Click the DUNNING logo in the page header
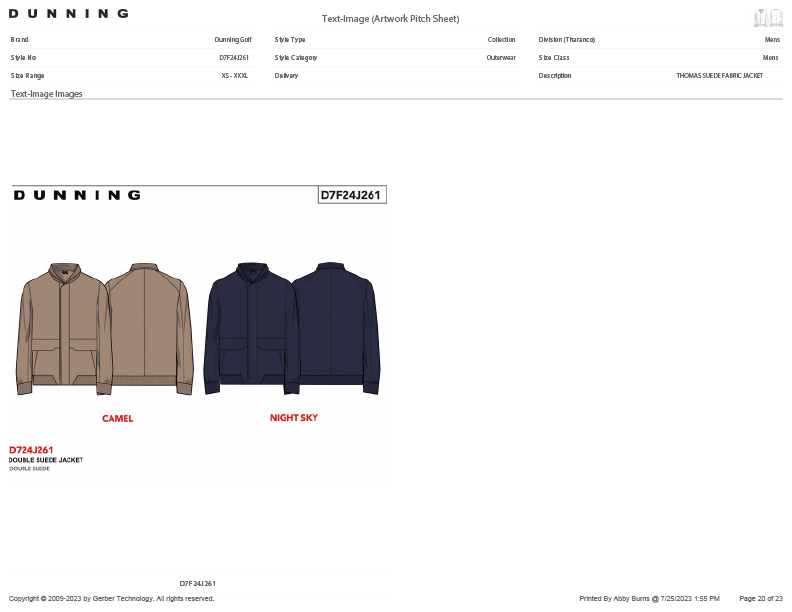Screen dimensions: 792x612 click(68, 14)
